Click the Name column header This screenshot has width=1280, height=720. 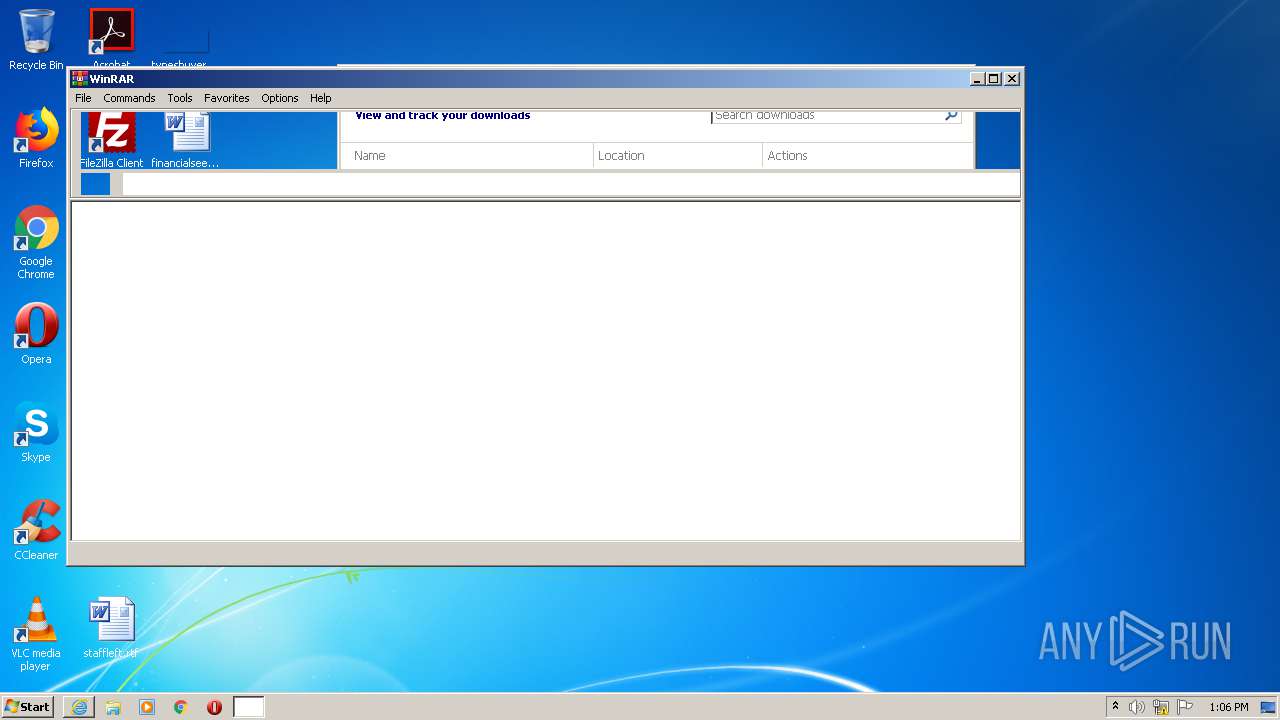(x=466, y=156)
